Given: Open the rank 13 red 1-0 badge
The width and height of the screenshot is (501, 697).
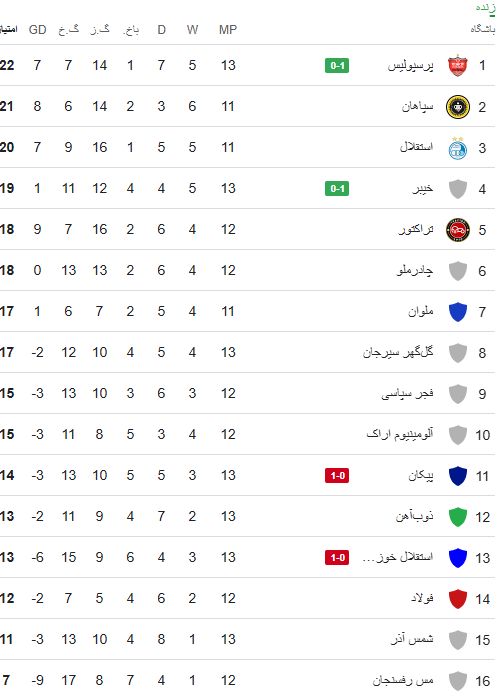Looking at the screenshot, I should (x=337, y=557).
